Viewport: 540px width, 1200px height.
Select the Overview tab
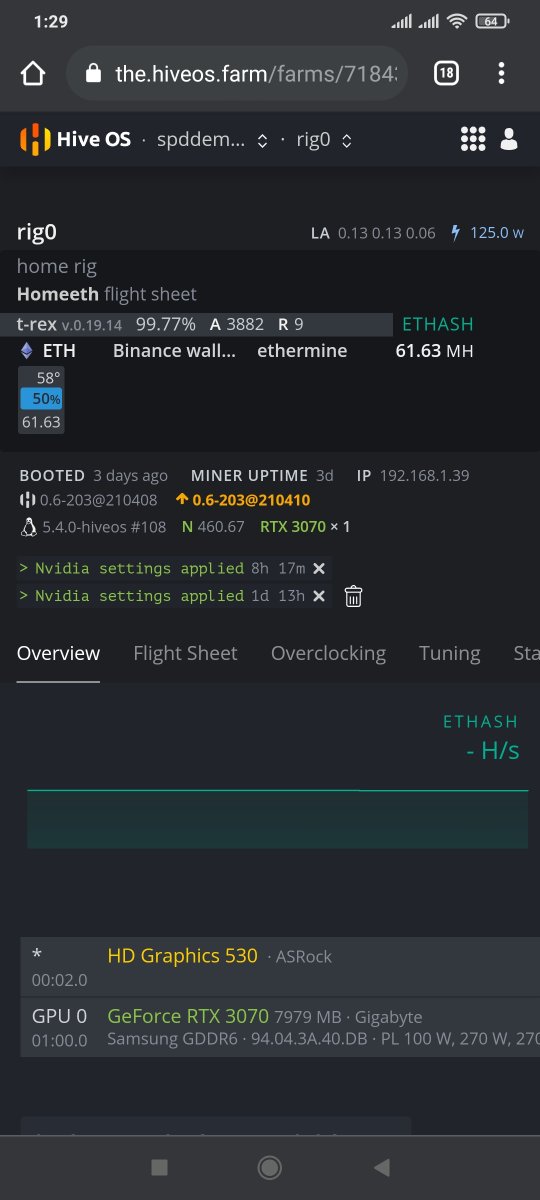coord(58,654)
